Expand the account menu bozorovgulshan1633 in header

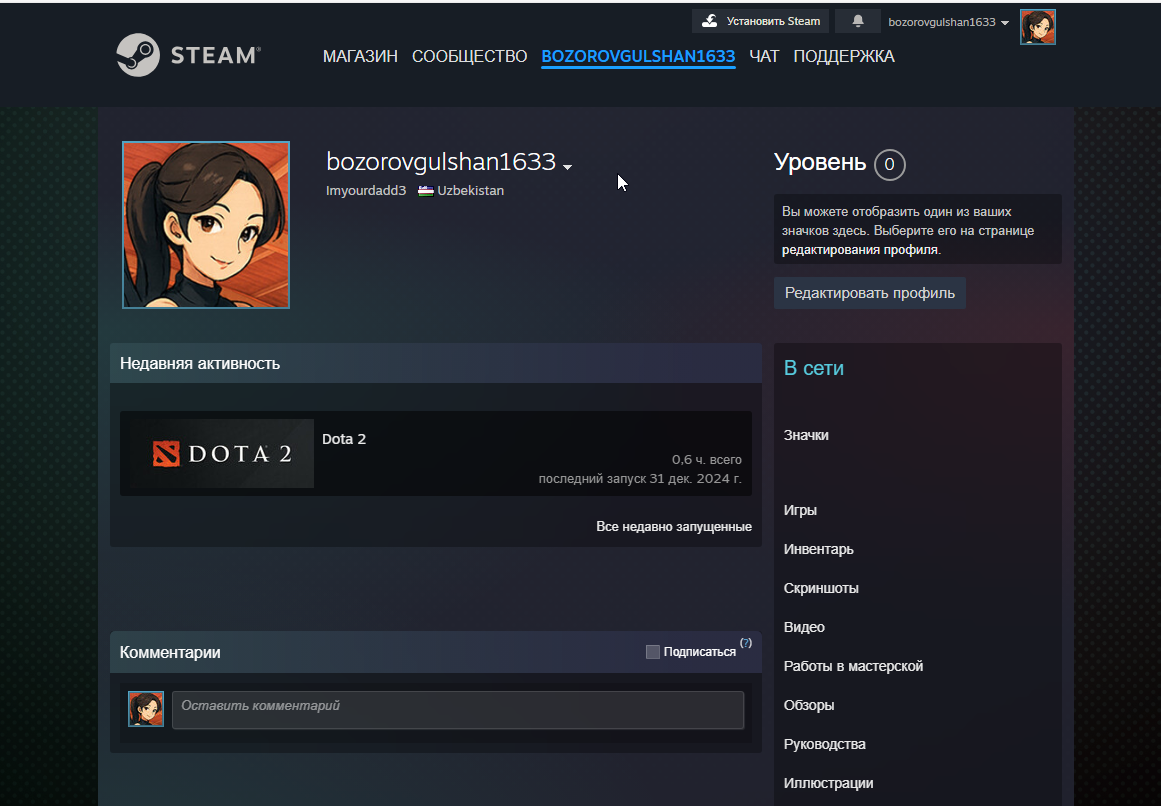coord(948,22)
